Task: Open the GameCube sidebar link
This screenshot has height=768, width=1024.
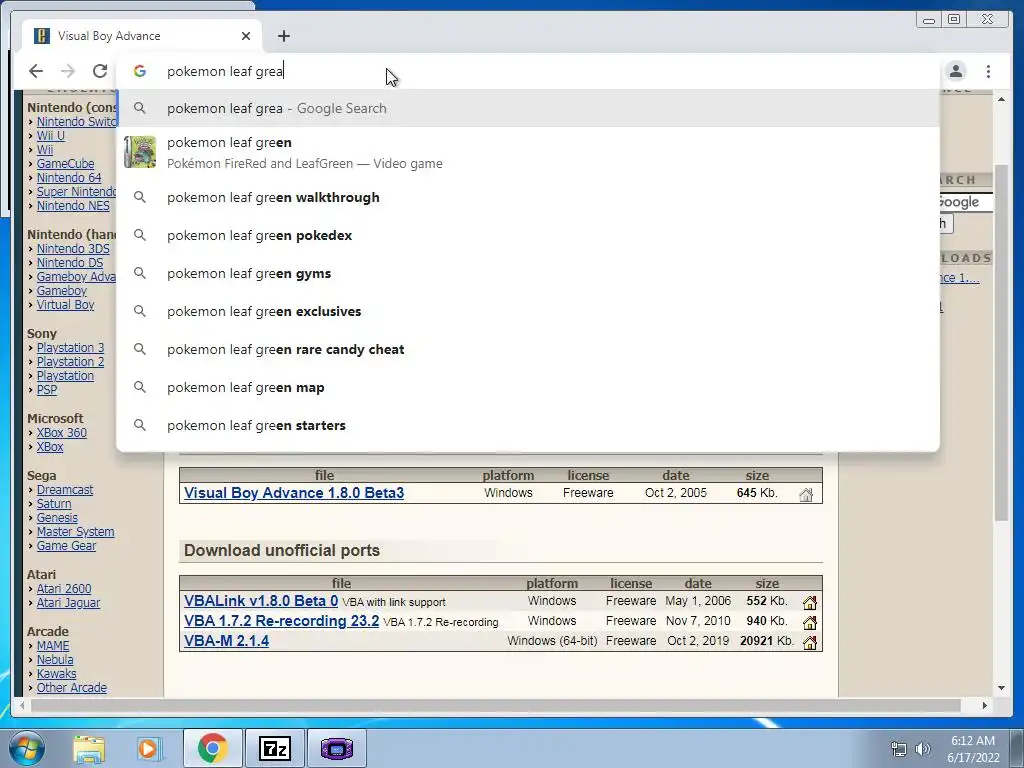Action: pyautogui.click(x=65, y=164)
